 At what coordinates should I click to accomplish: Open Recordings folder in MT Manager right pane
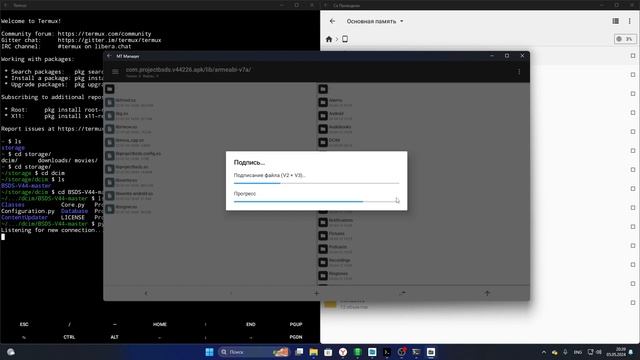(x=423, y=262)
